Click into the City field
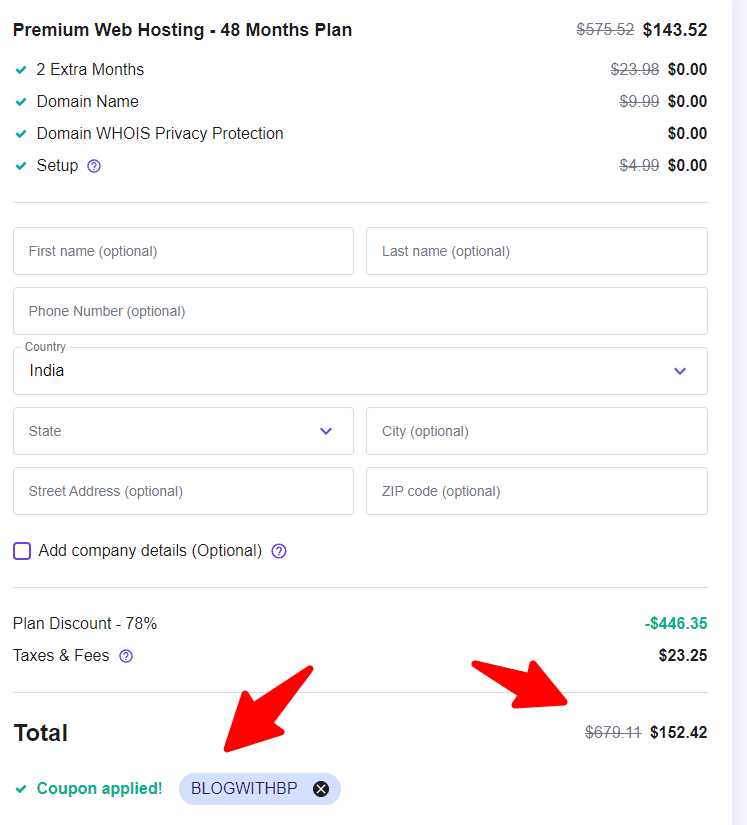This screenshot has height=825, width=747. coord(536,431)
